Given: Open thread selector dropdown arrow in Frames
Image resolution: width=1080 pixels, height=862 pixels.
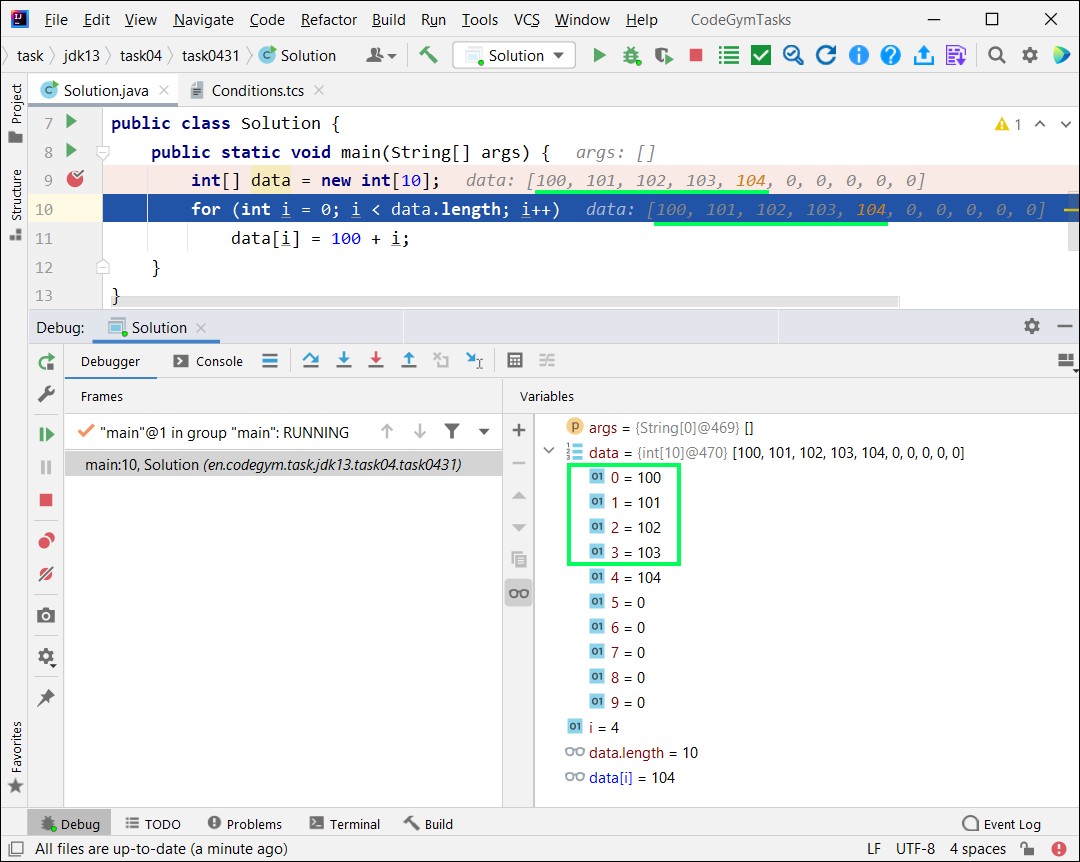Looking at the screenshot, I should coord(484,432).
